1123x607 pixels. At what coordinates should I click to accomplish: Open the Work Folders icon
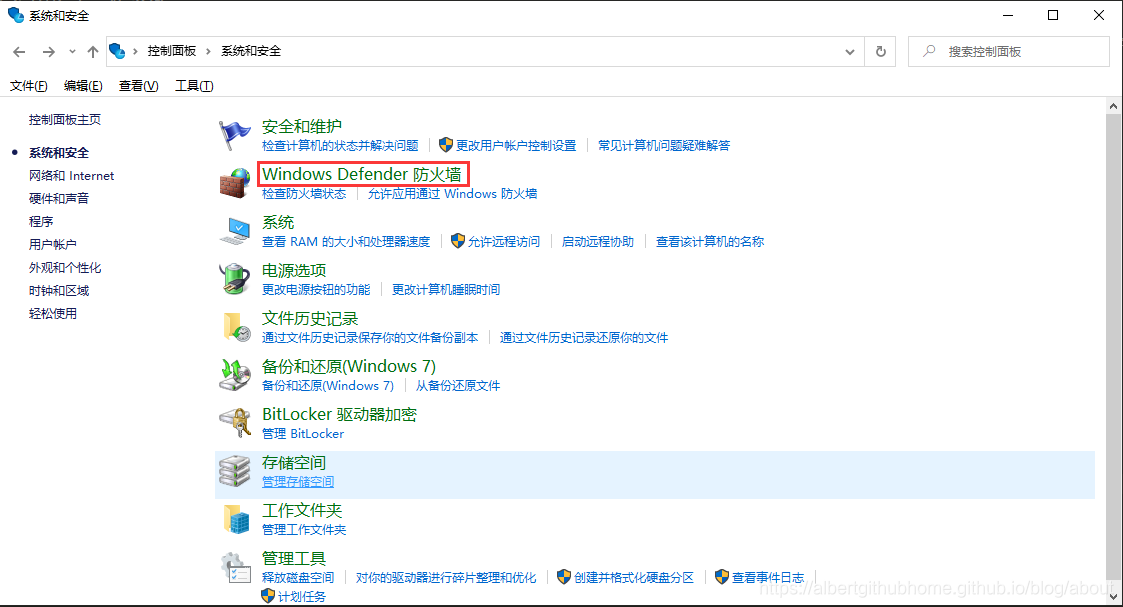tap(234, 519)
